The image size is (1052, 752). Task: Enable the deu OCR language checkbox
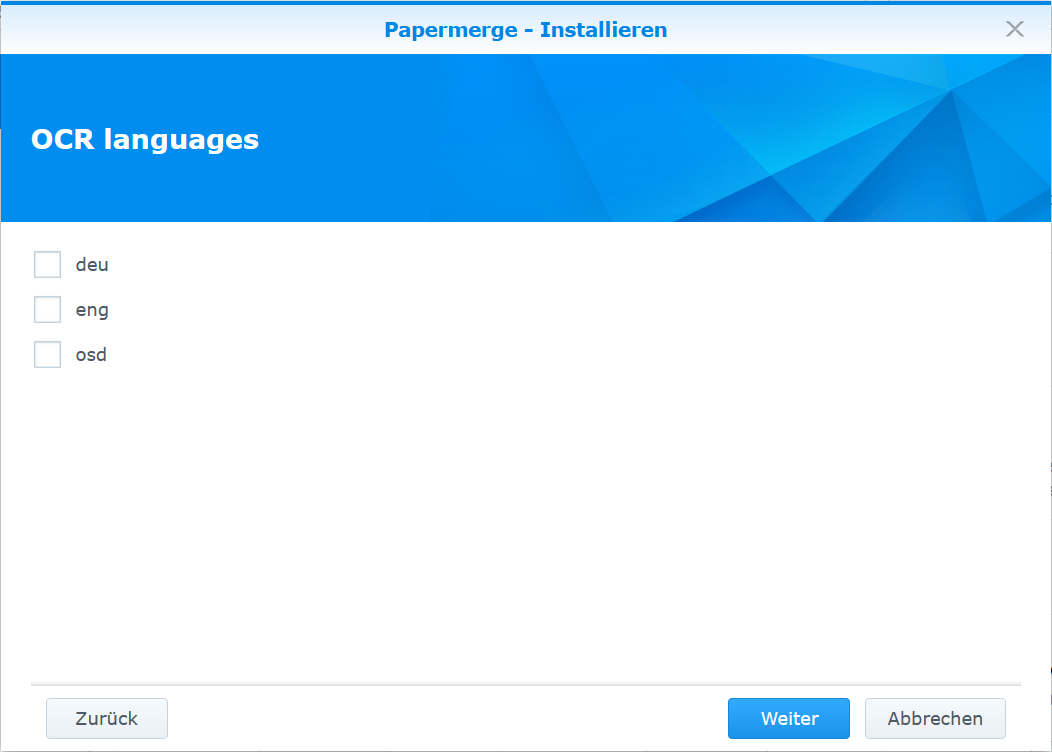click(x=47, y=264)
